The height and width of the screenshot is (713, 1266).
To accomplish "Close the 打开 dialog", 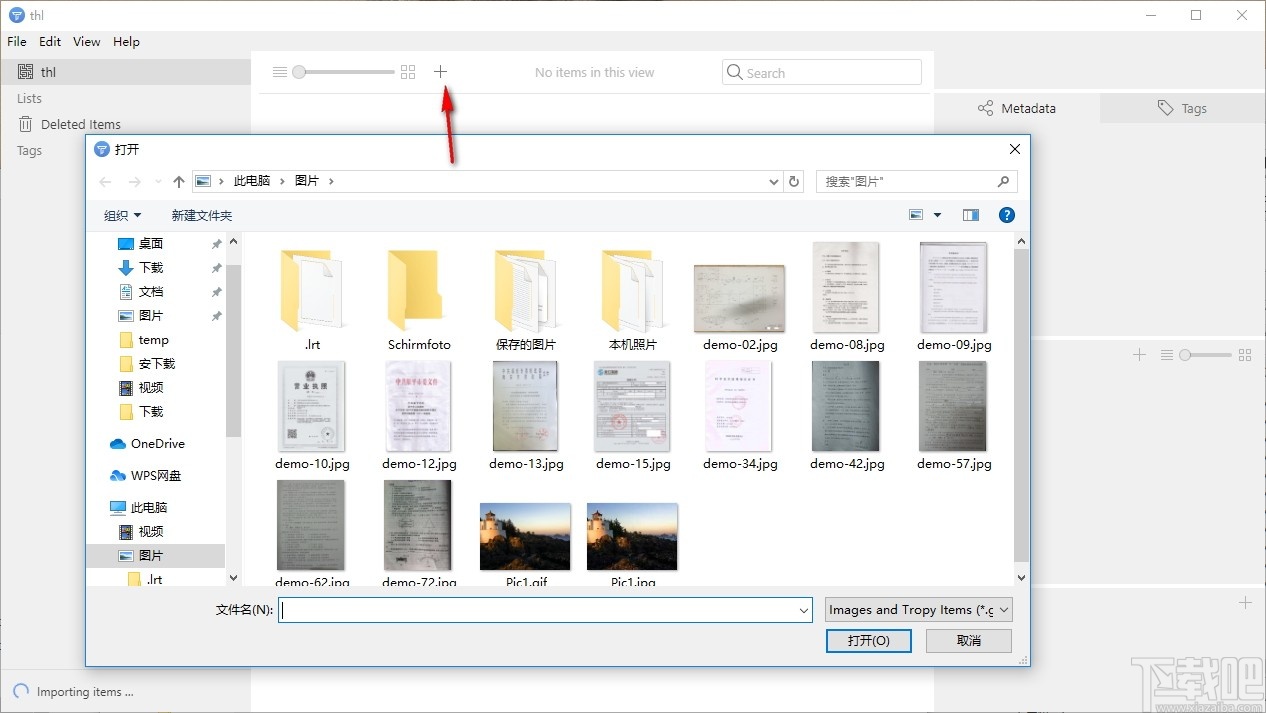I will tap(1014, 149).
